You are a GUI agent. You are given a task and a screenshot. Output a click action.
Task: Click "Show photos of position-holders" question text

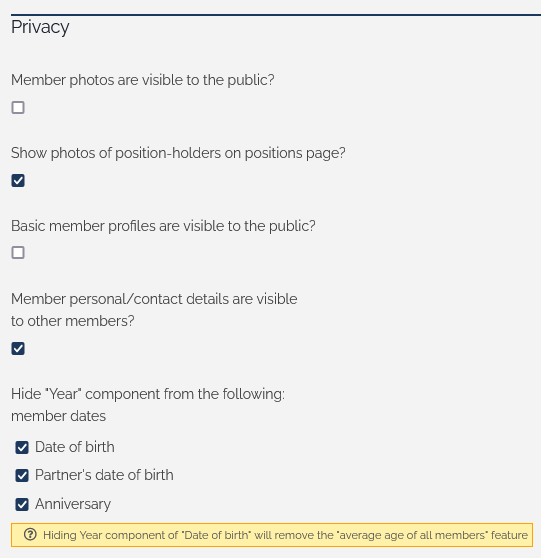[x=178, y=153]
